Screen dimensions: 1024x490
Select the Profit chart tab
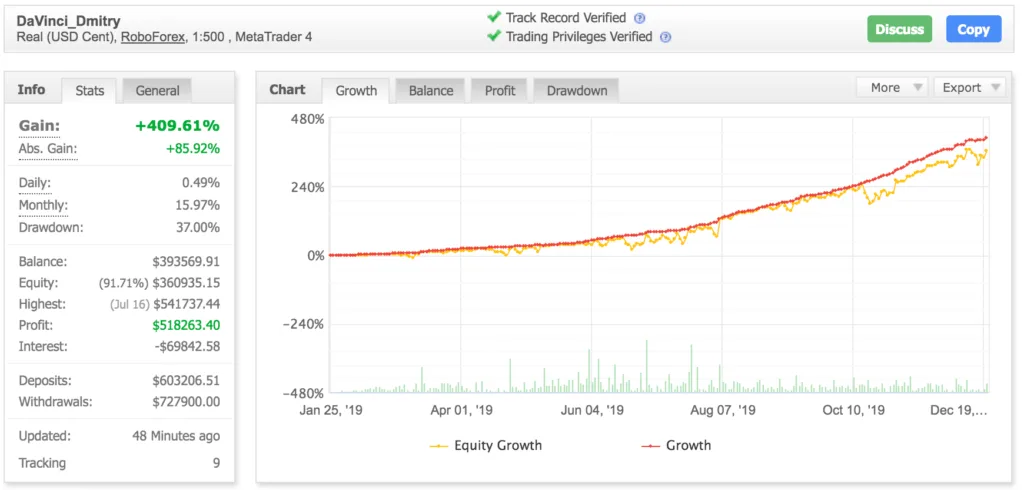tap(500, 91)
